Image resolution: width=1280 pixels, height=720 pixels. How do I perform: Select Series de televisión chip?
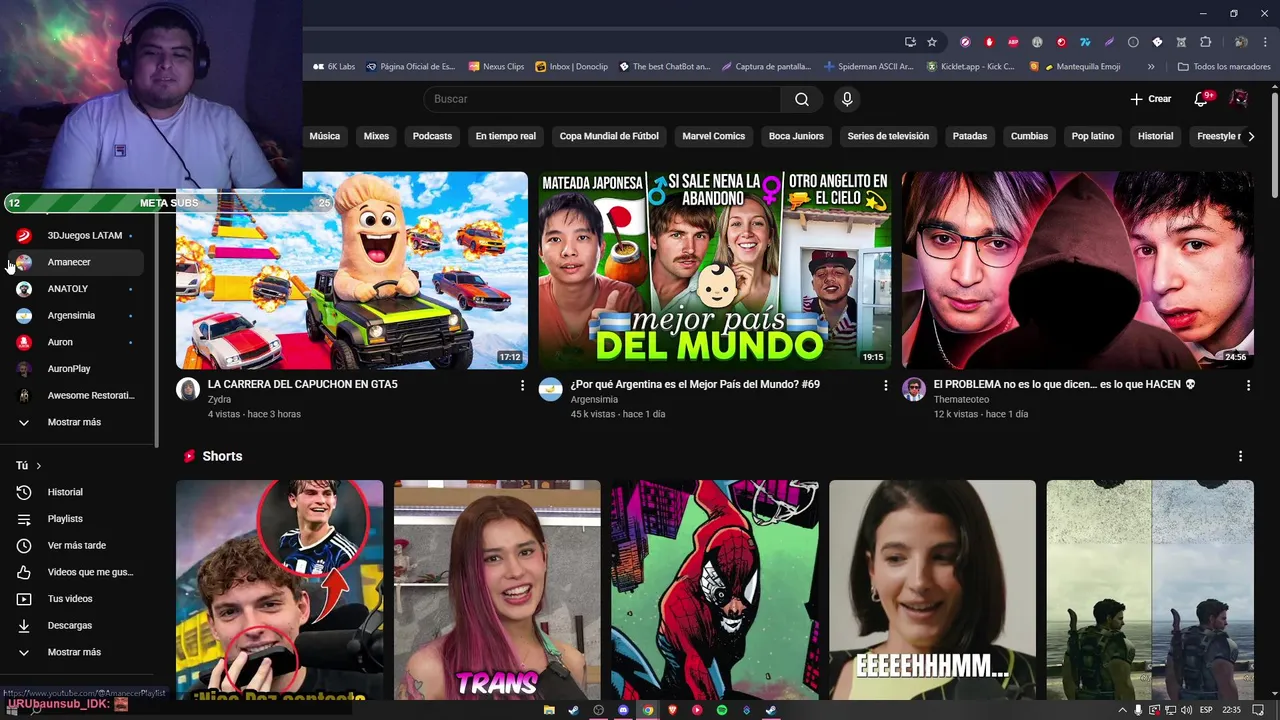888,136
